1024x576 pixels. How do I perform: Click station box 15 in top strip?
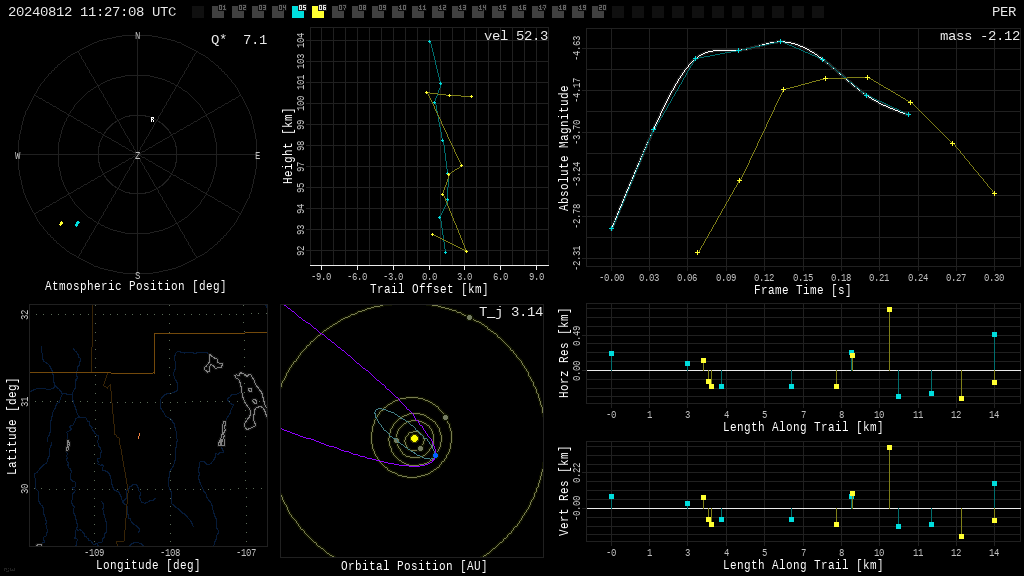(498, 12)
